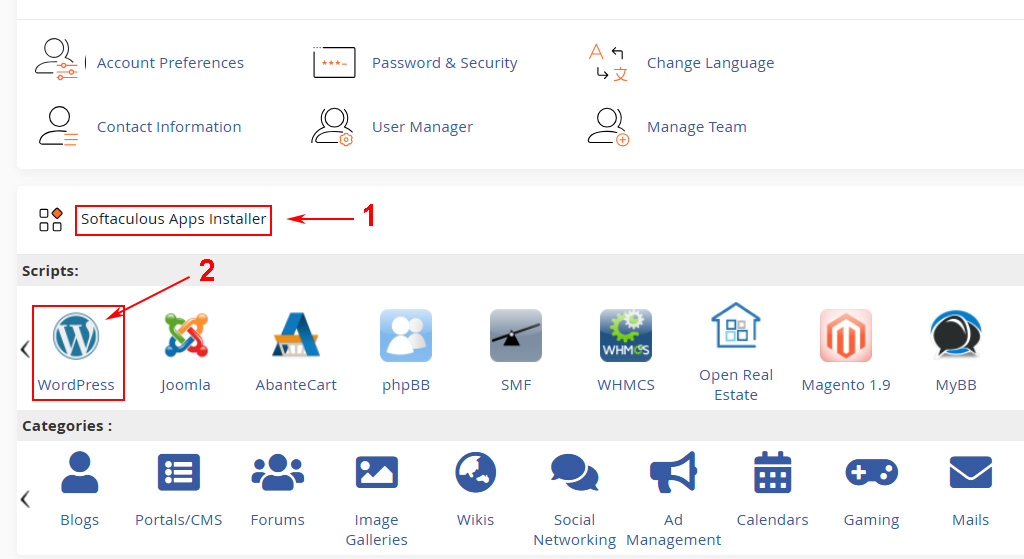1024x559 pixels.
Task: Select the AbanteCart script icon
Action: (296, 334)
